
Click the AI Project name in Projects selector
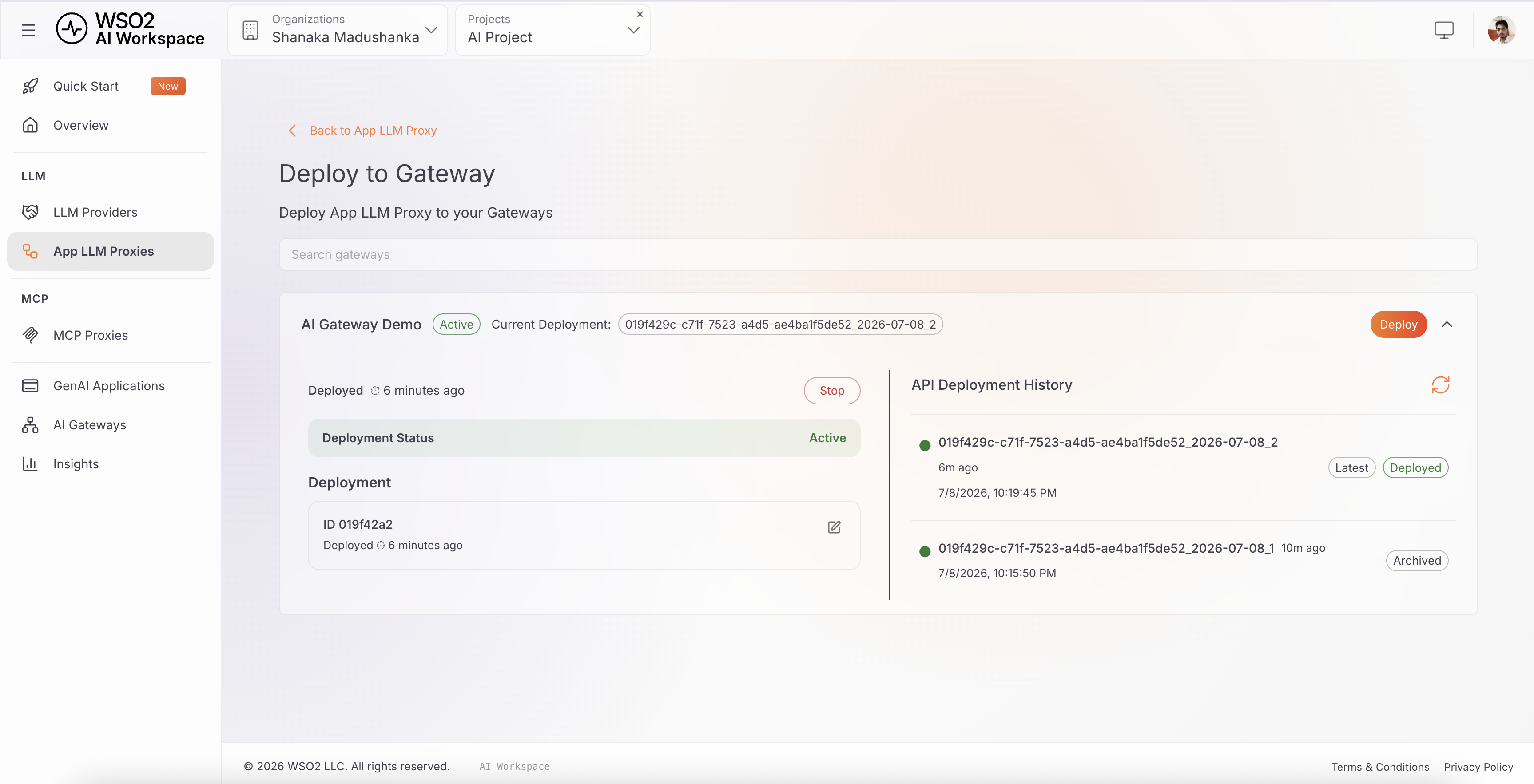coord(500,37)
